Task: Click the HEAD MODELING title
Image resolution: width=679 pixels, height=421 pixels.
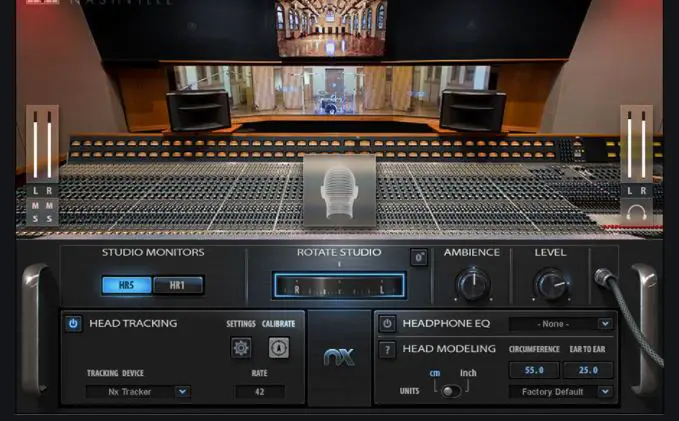Action: pos(449,349)
